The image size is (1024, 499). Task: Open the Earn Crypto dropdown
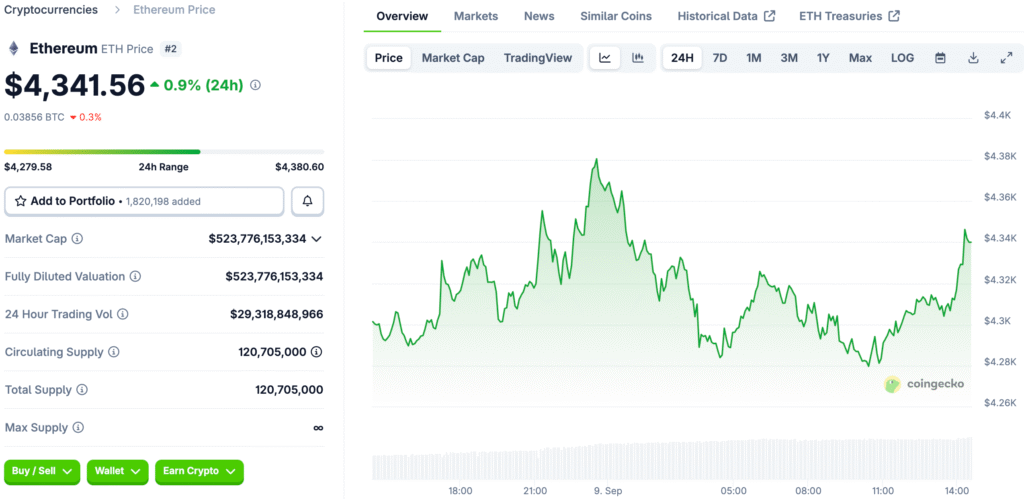[x=199, y=472]
